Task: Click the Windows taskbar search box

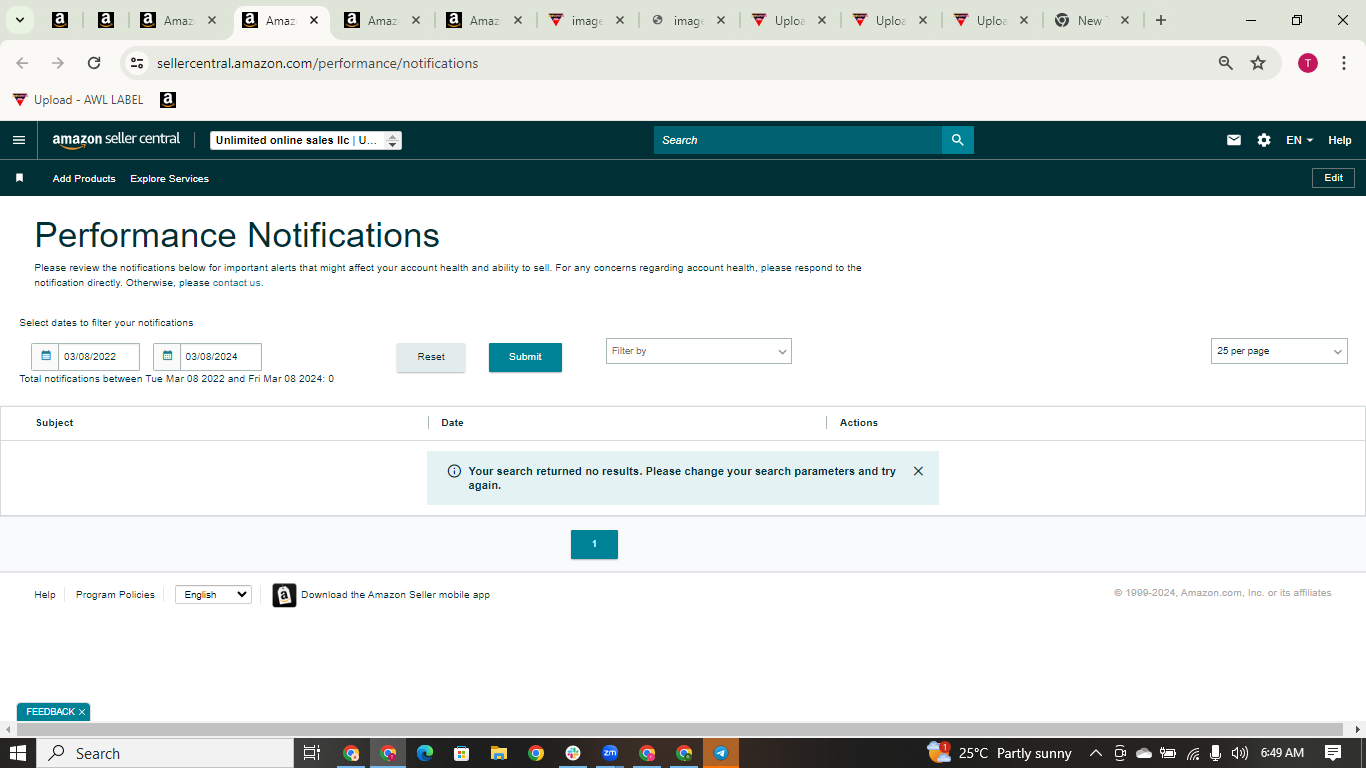Action: pos(165,753)
